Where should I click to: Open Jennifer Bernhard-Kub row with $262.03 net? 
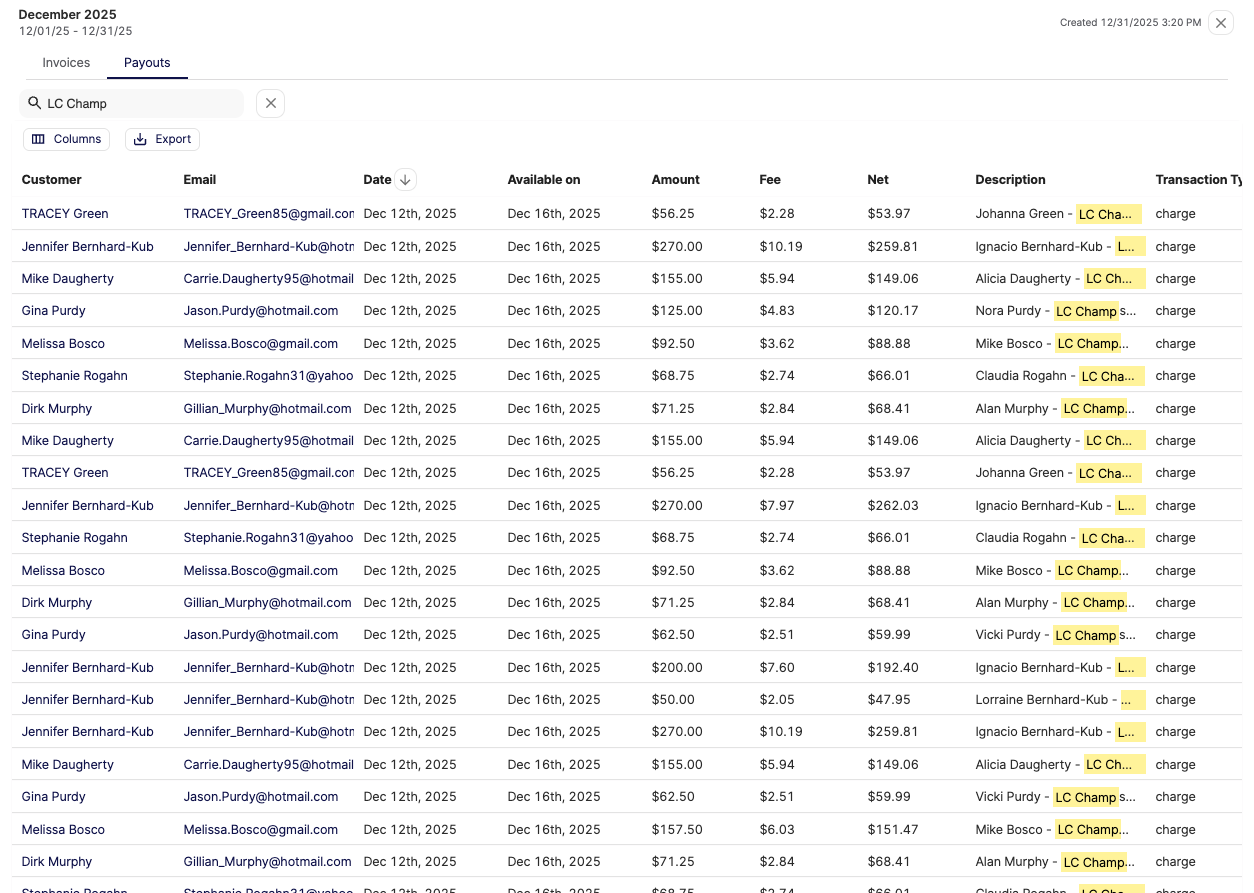(88, 506)
